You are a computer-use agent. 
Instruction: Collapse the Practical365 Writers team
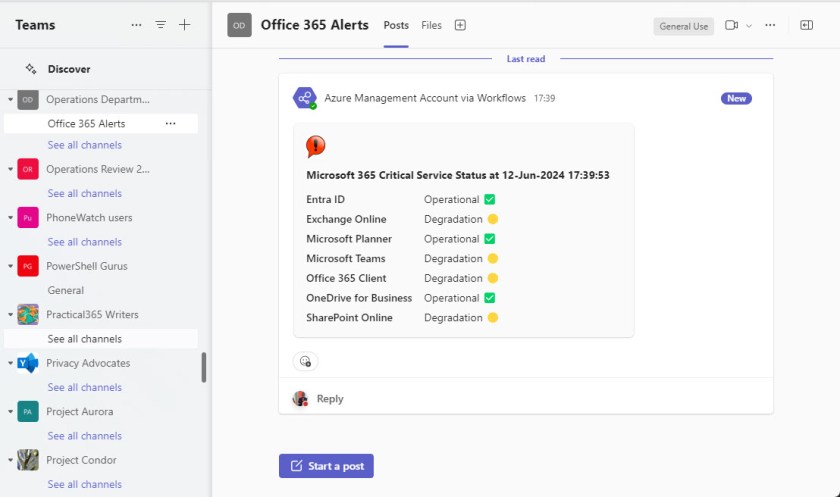point(10,315)
